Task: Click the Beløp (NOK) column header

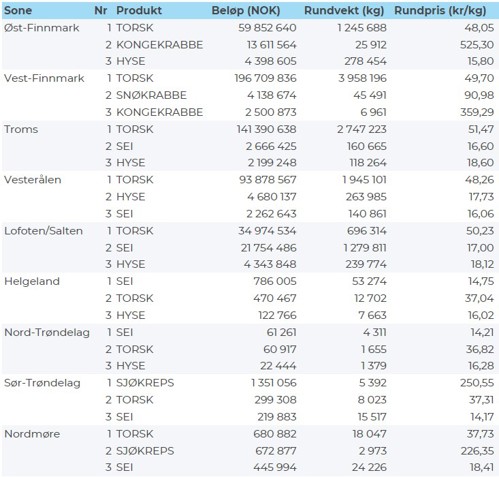Action: click(x=246, y=11)
